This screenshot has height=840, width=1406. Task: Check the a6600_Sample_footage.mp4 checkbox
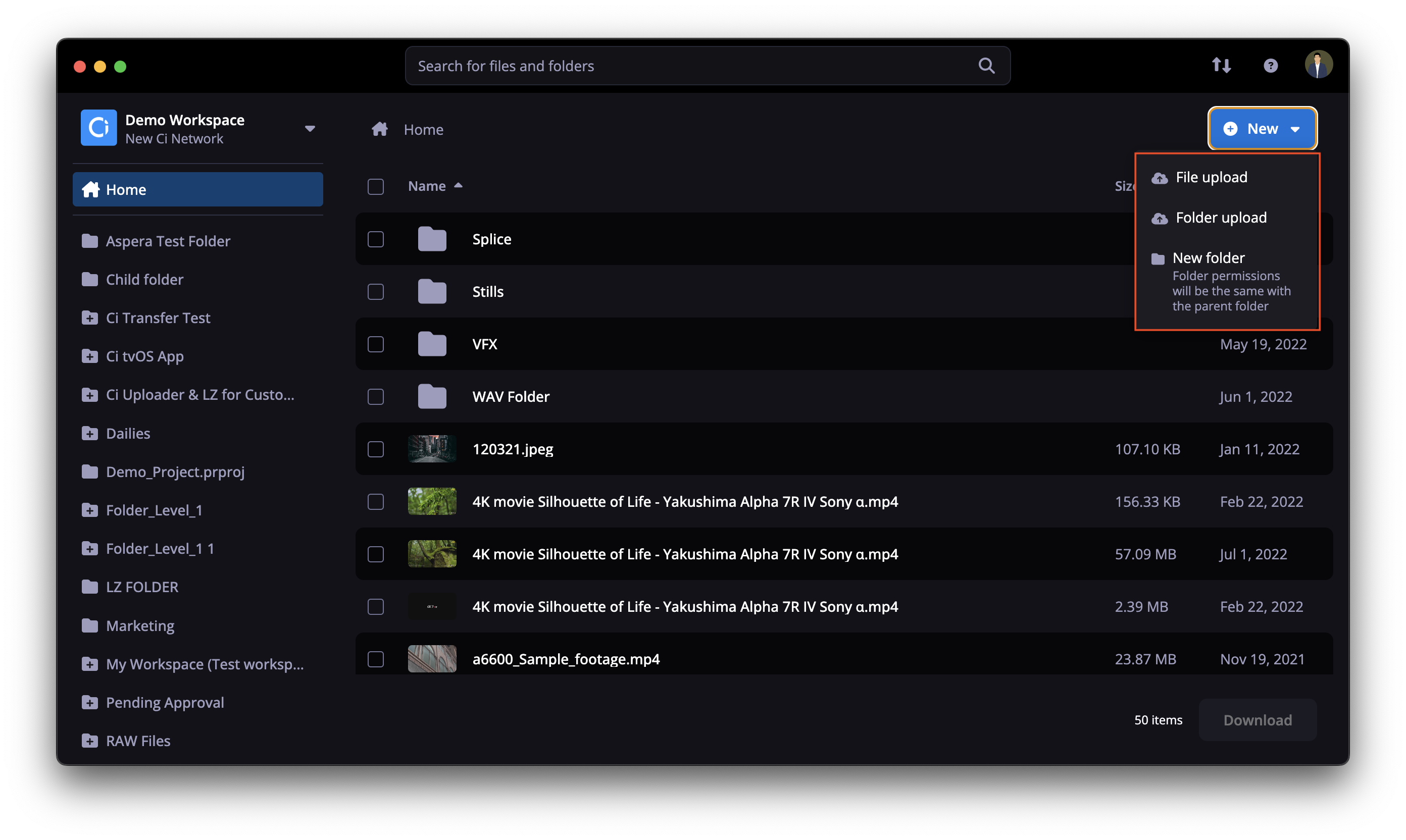[375, 659]
